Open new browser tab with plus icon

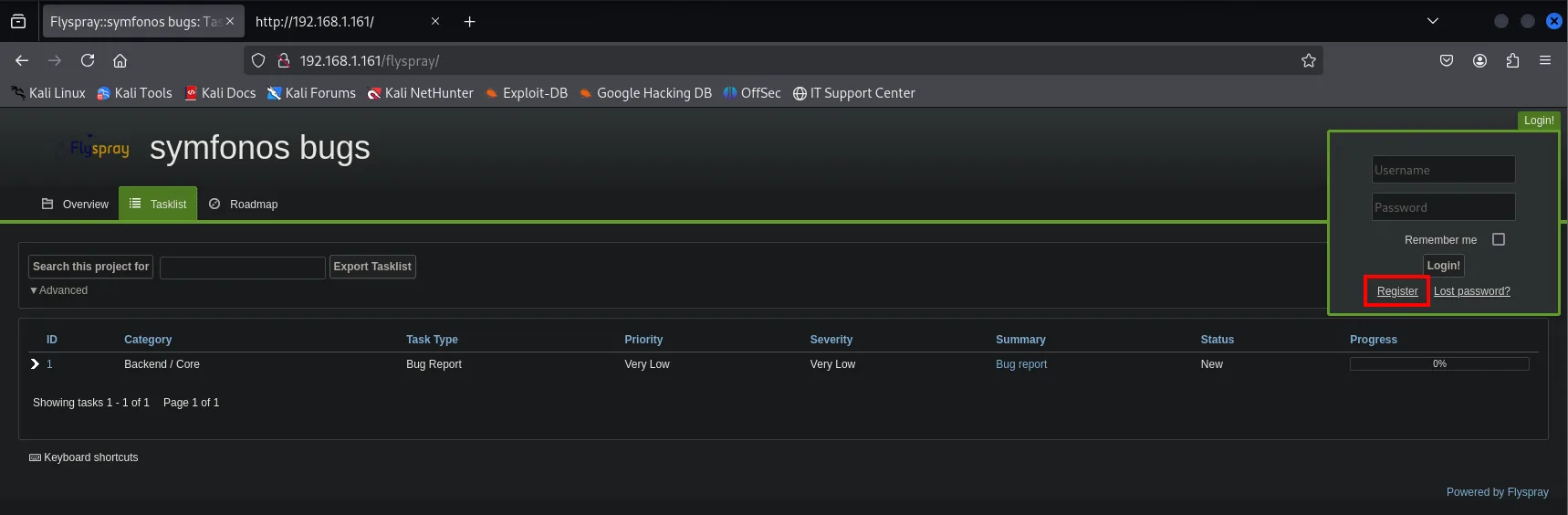coord(469,21)
